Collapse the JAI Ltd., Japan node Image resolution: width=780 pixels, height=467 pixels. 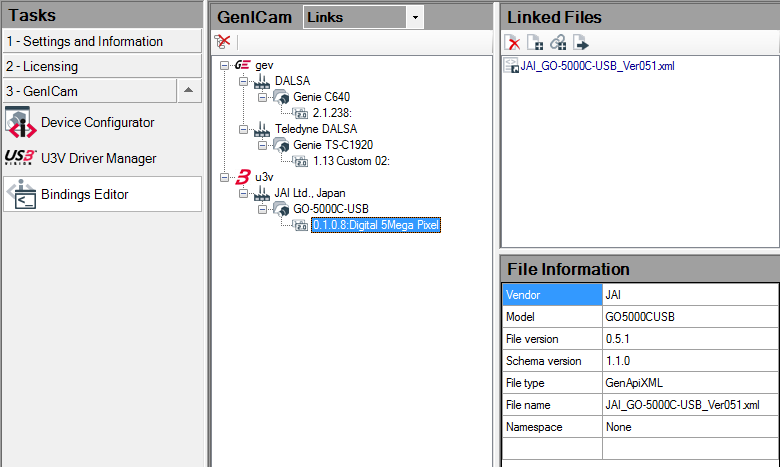[243, 193]
